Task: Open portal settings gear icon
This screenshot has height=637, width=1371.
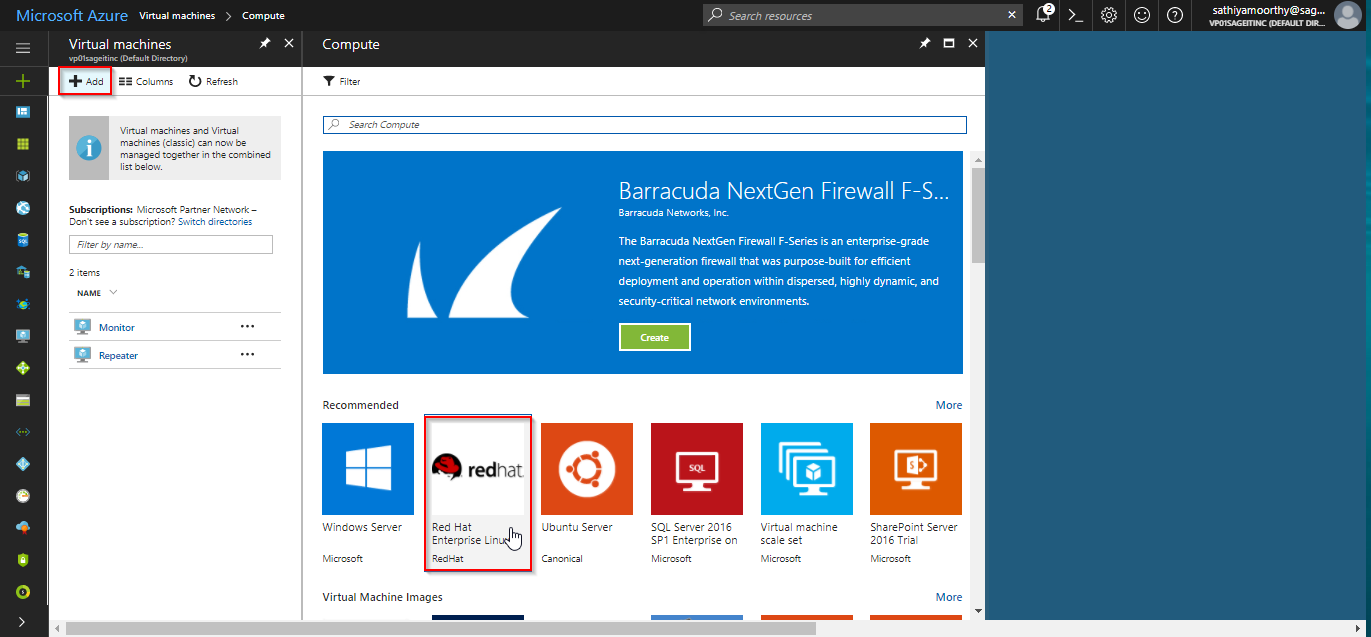Action: 1108,15
